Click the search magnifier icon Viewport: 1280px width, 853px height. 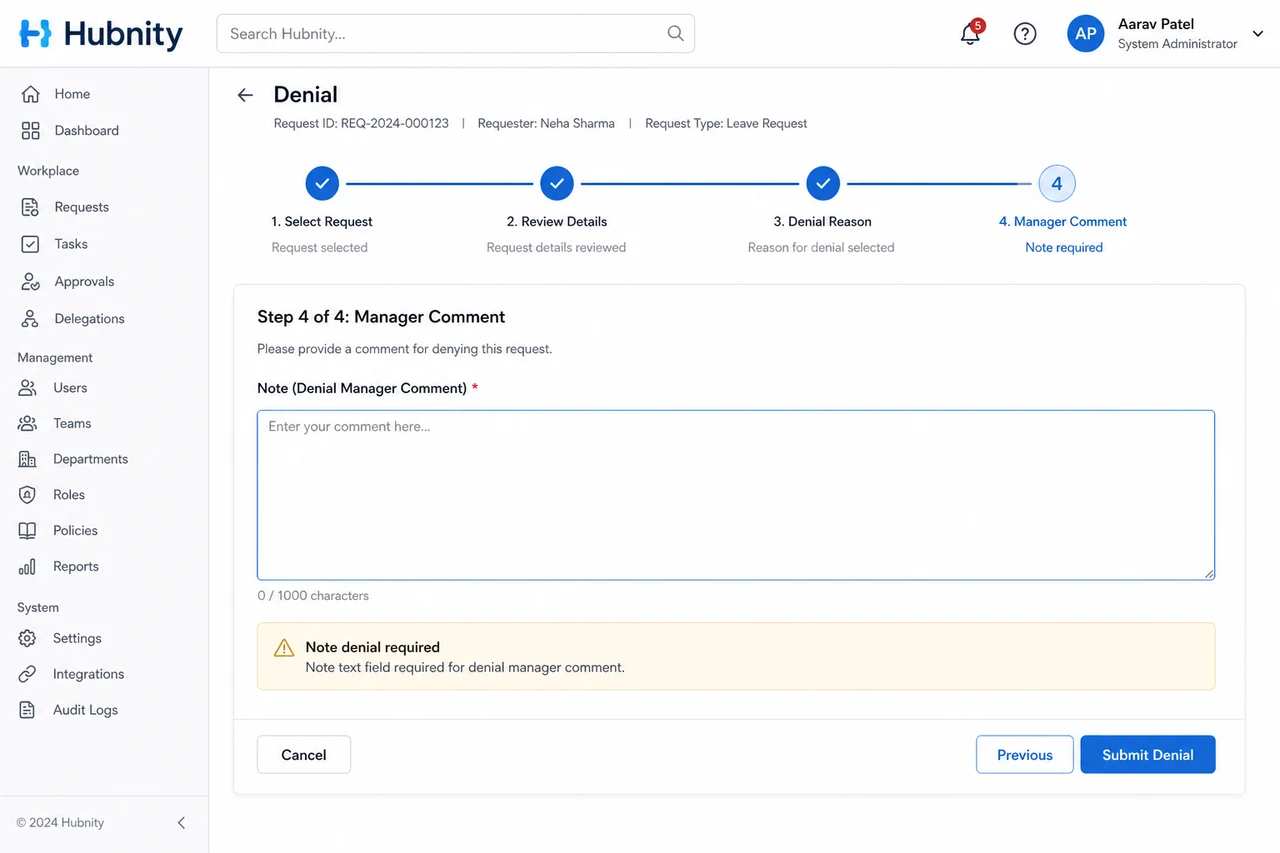click(x=676, y=33)
